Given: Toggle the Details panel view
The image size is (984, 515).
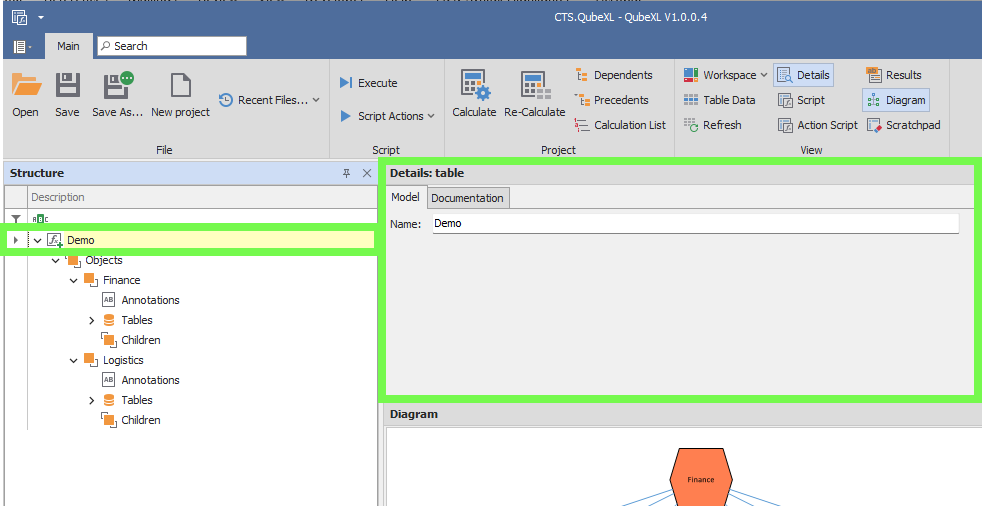Looking at the screenshot, I should [803, 75].
